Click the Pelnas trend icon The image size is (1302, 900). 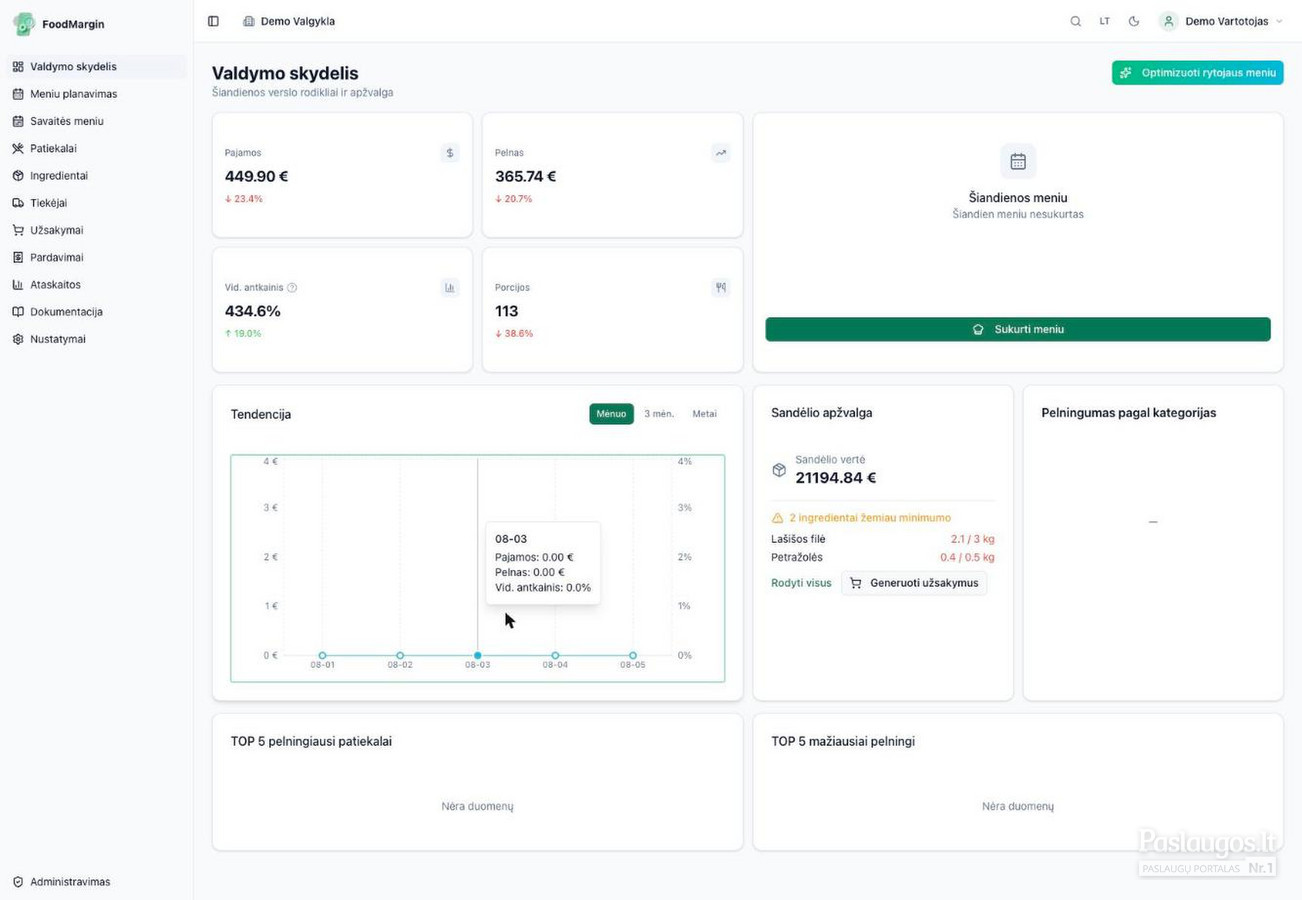tap(720, 153)
